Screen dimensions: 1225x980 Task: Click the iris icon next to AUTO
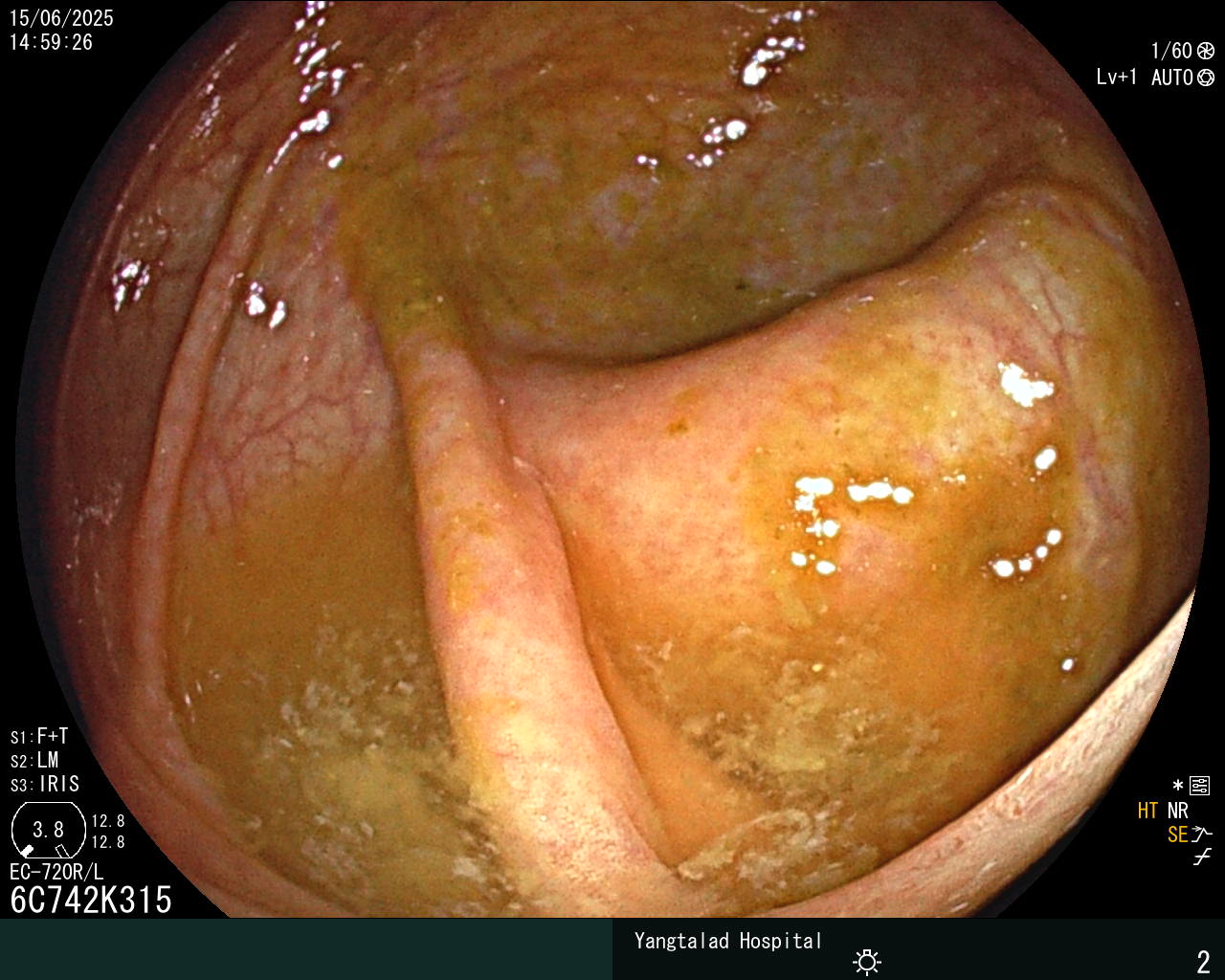click(x=1206, y=78)
